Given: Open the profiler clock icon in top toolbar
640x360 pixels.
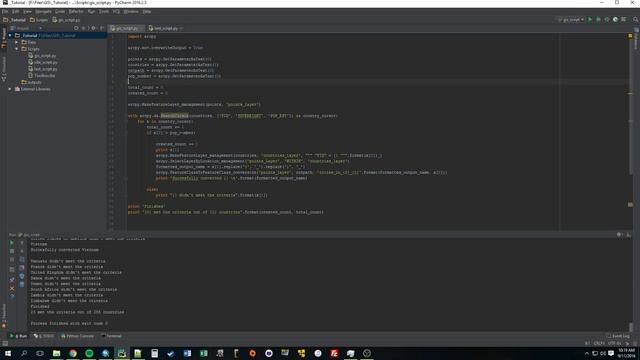Looking at the screenshot, I should [x=615, y=20].
